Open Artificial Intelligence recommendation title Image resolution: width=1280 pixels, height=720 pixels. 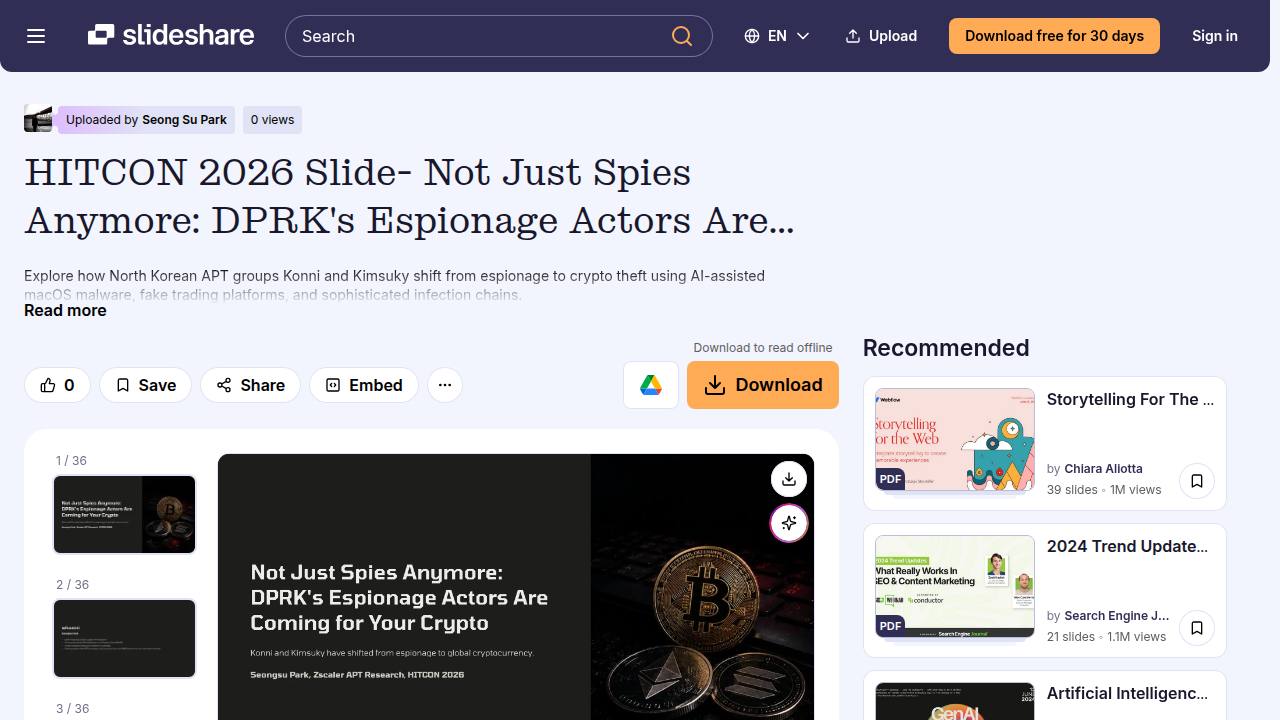(1127, 693)
